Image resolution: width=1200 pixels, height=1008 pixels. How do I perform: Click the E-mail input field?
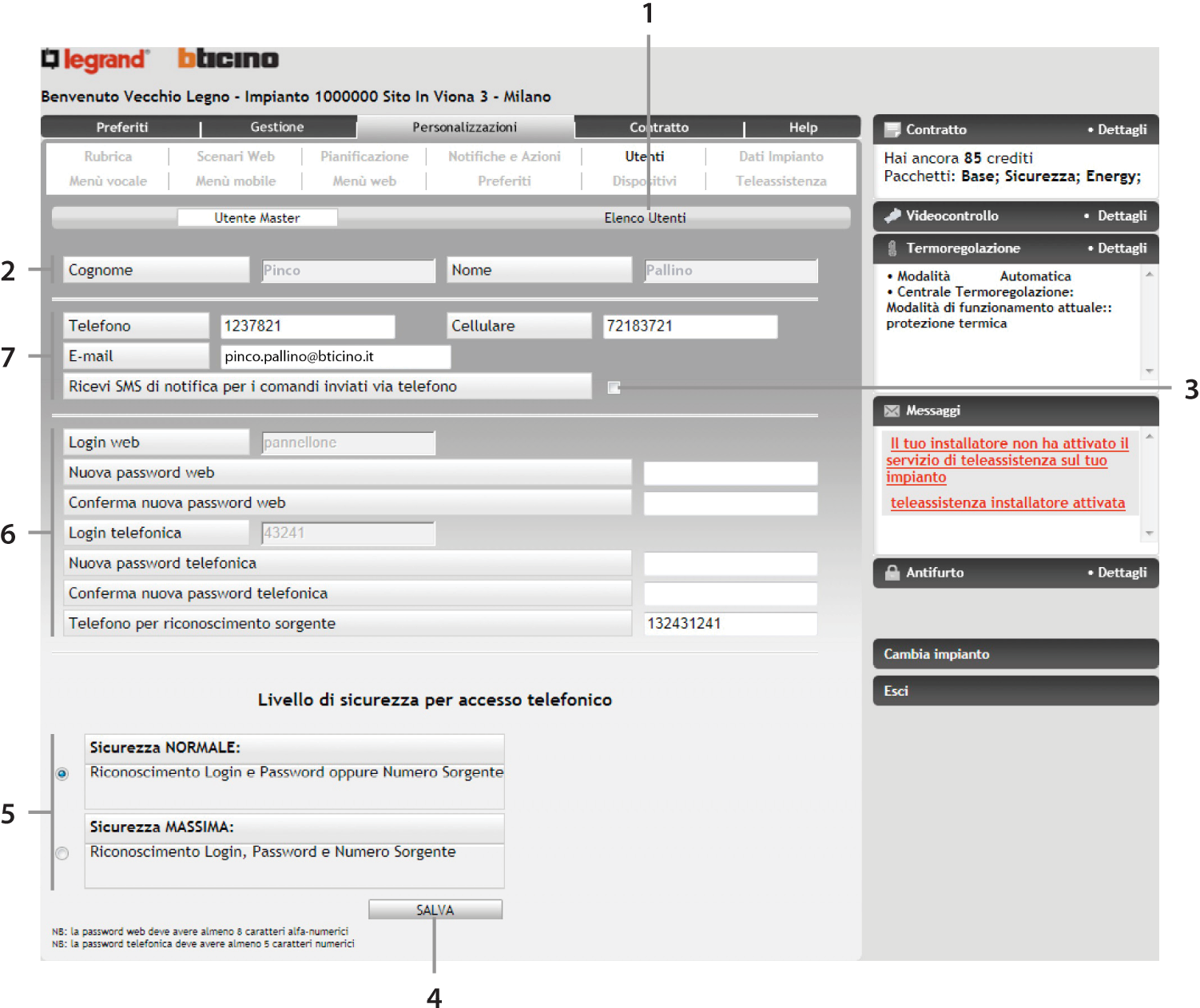336,356
